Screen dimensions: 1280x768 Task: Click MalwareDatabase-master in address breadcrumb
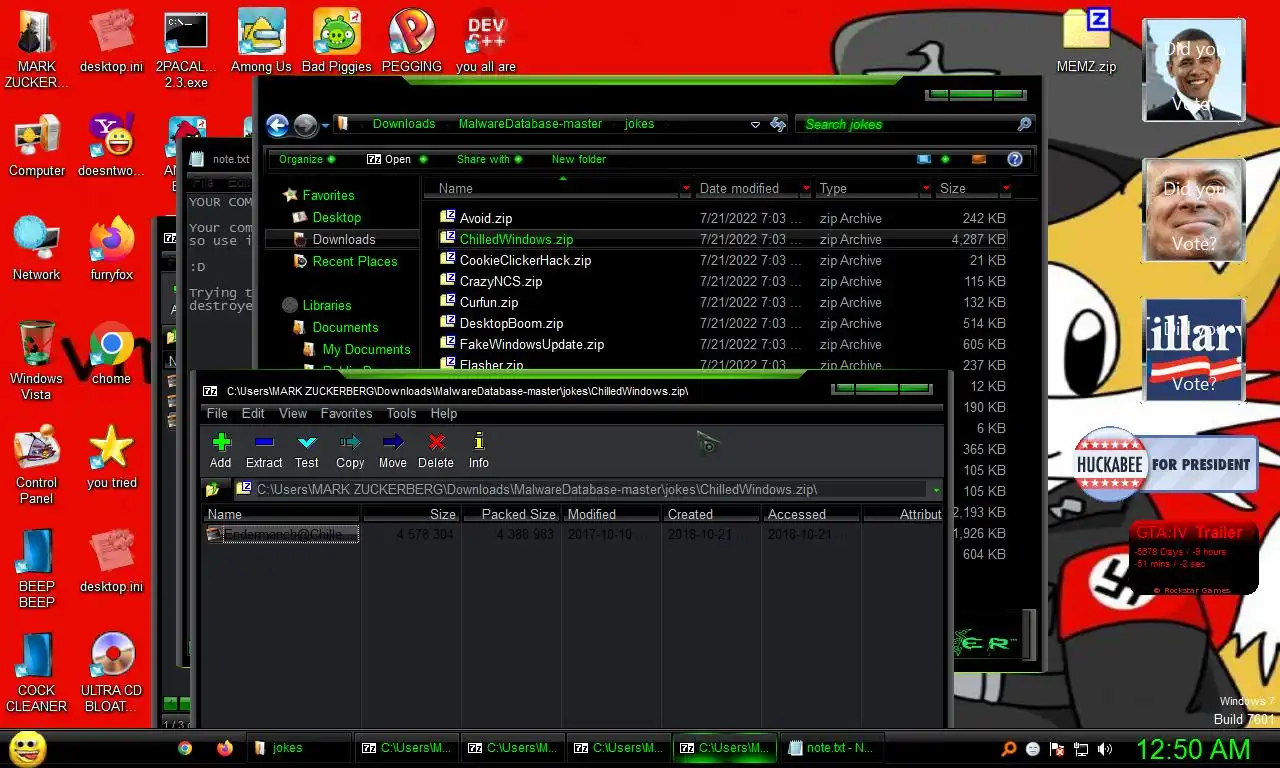click(530, 124)
